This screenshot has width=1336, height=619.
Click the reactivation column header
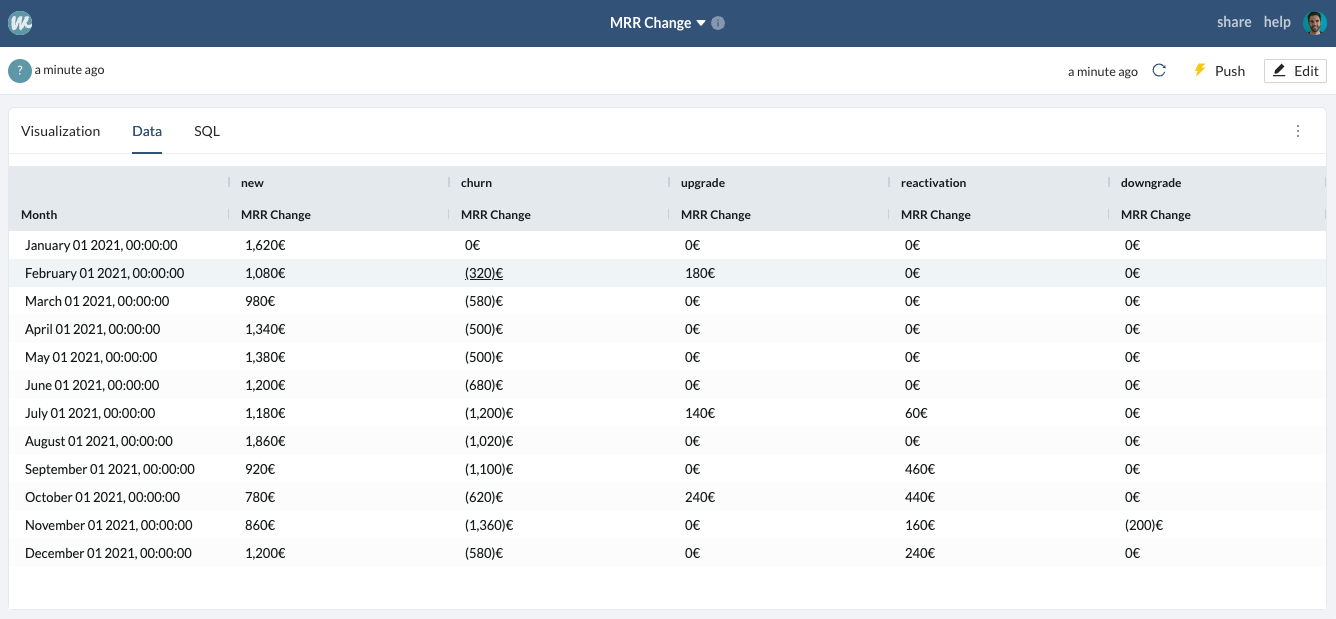click(x=933, y=183)
